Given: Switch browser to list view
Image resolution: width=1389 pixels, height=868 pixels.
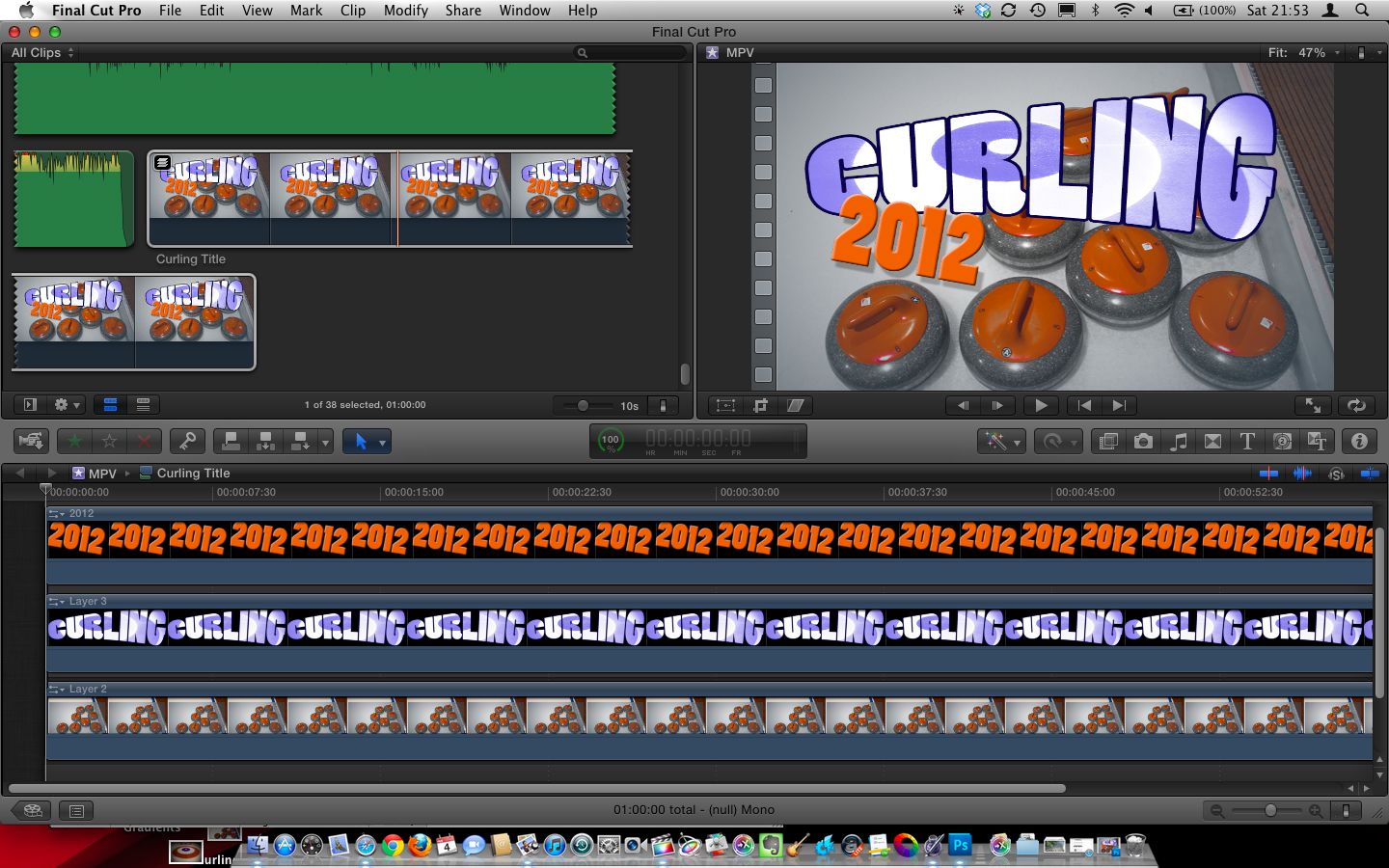Looking at the screenshot, I should click(x=143, y=405).
